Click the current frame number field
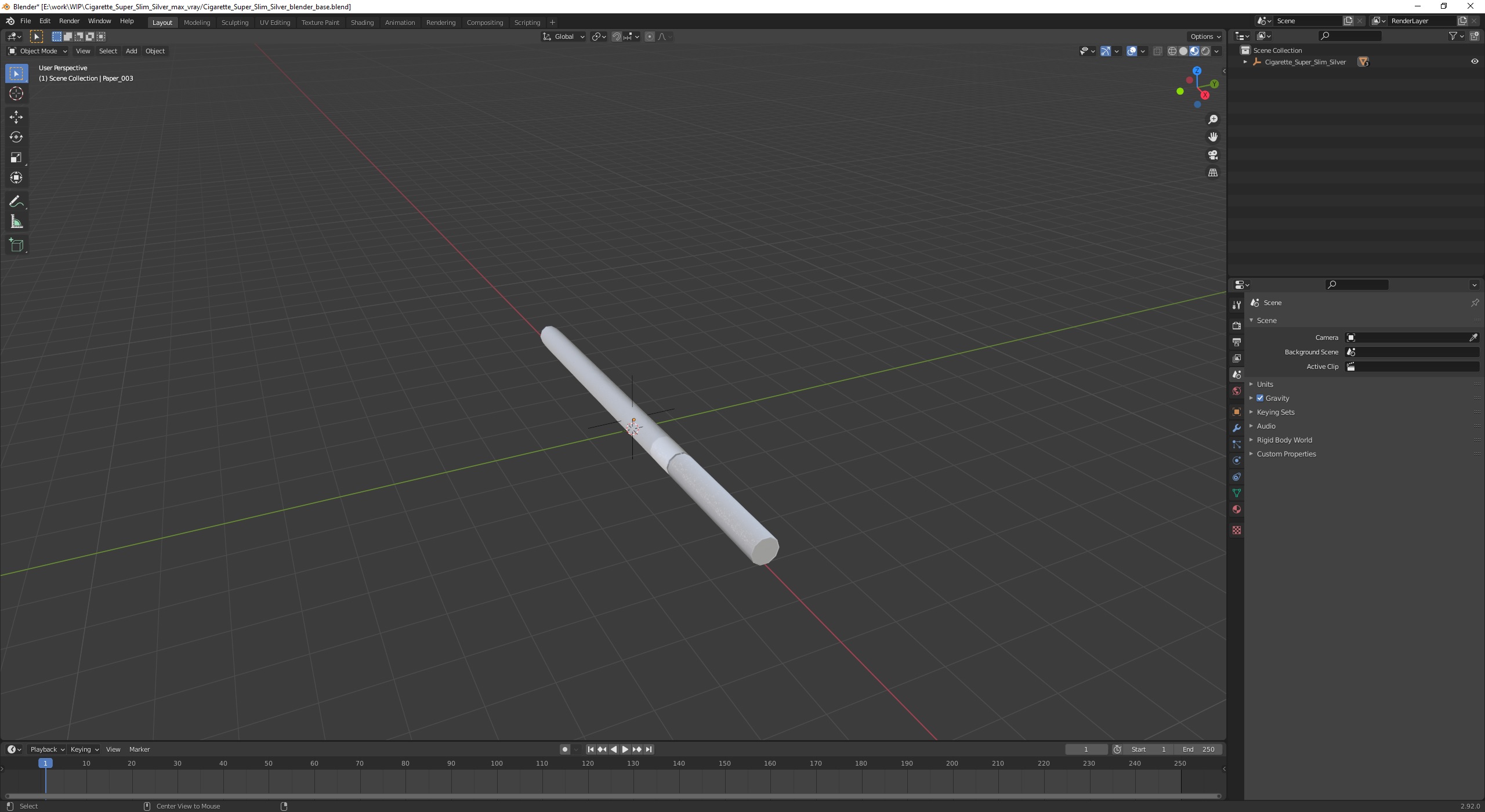The height and width of the screenshot is (812, 1485). tap(1086, 749)
